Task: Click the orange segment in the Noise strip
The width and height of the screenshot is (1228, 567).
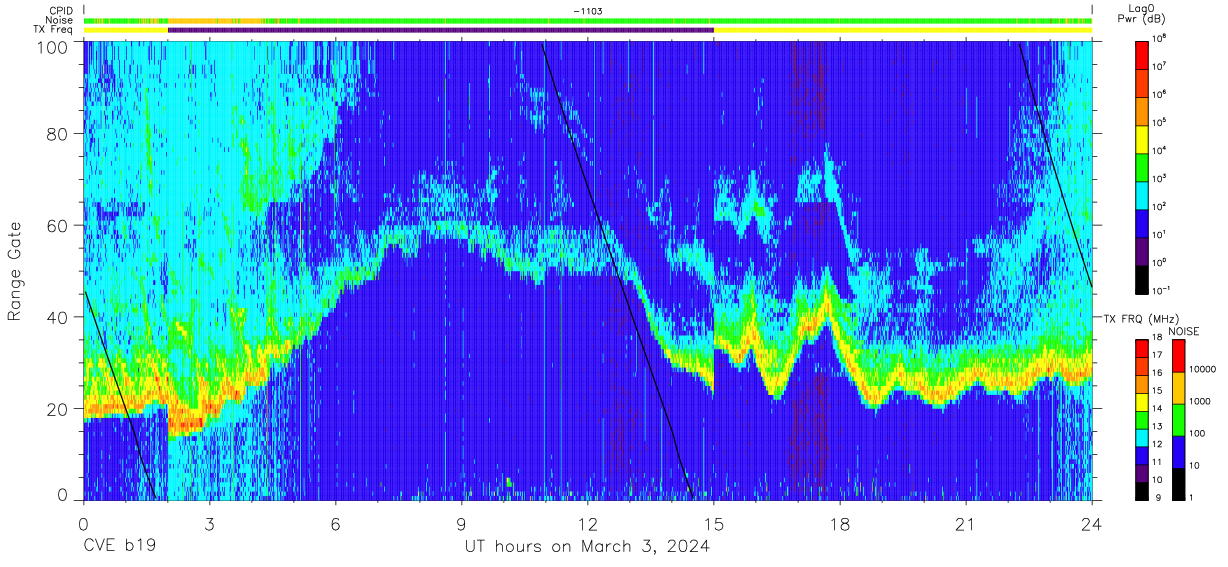Action: click(x=215, y=20)
